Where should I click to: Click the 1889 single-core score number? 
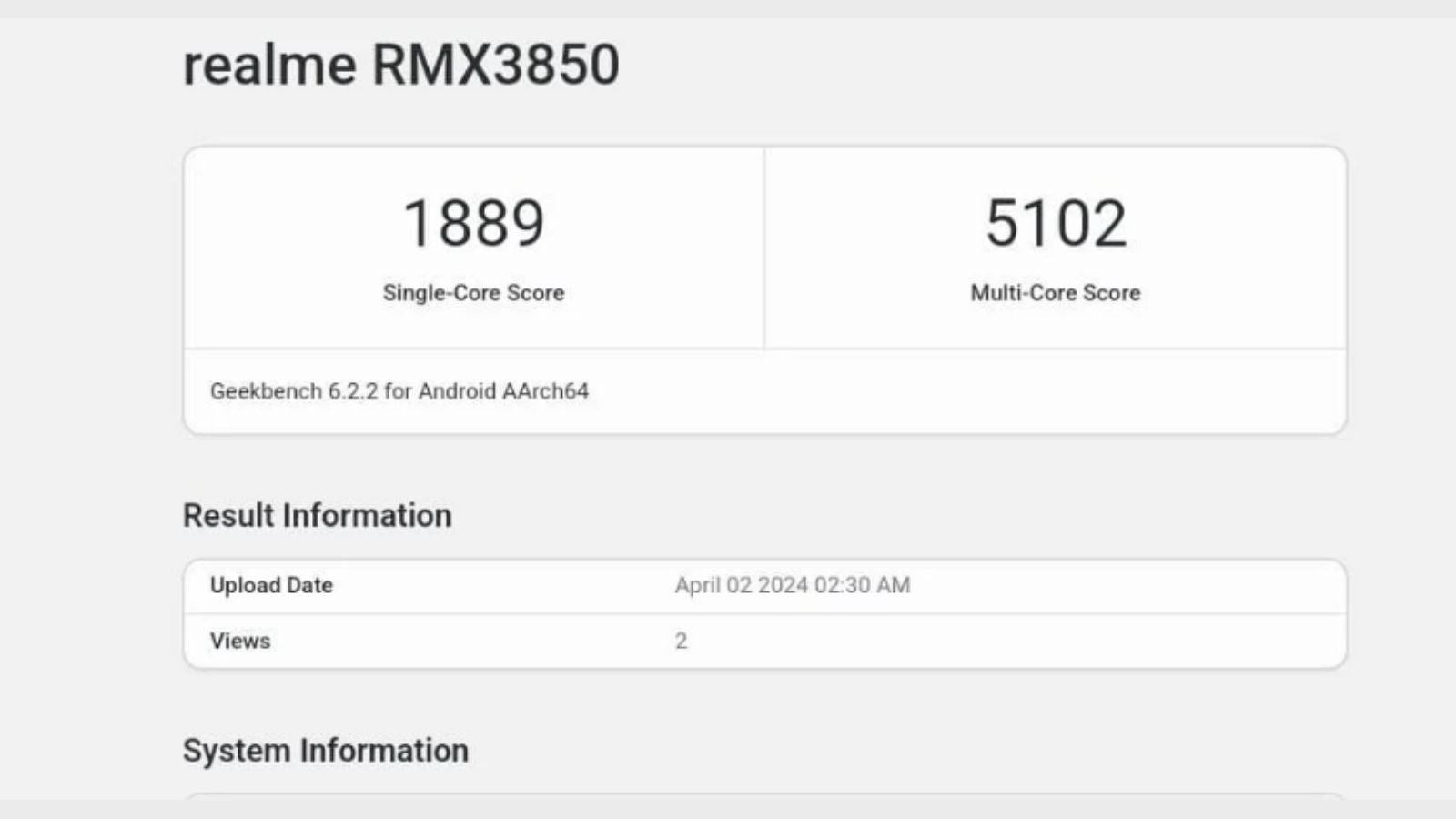pos(473,223)
